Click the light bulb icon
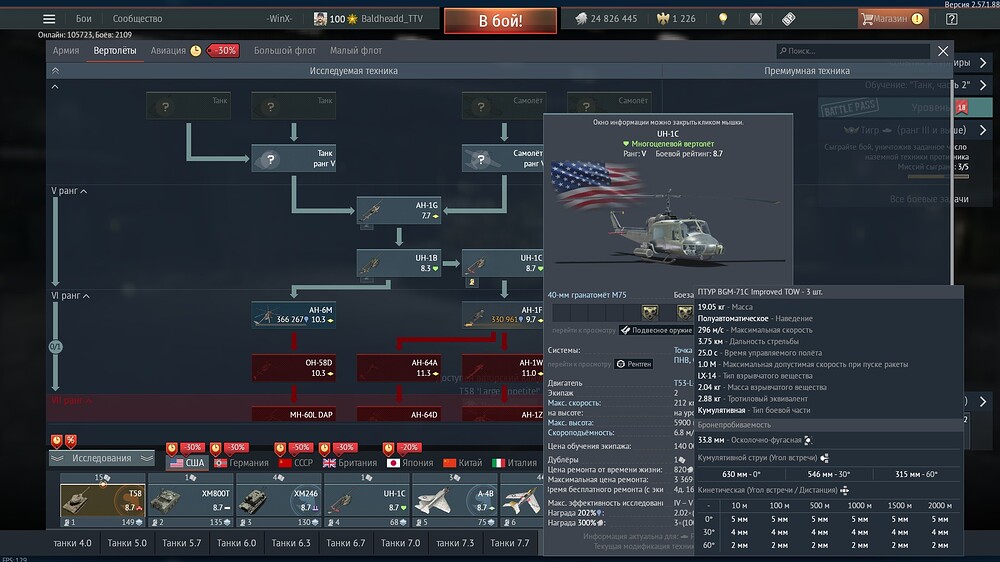Viewport: 1000px width, 562px height. point(723,18)
